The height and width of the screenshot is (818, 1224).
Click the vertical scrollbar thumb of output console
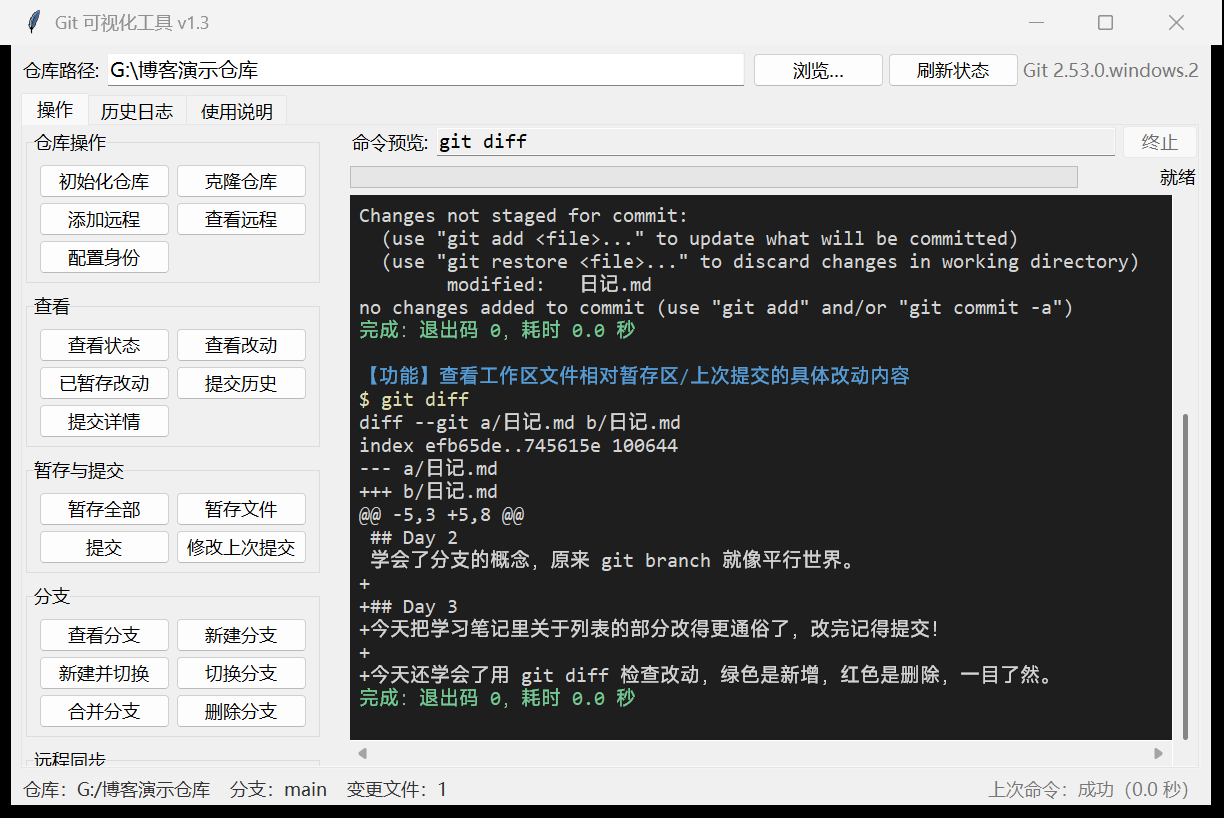[1185, 576]
